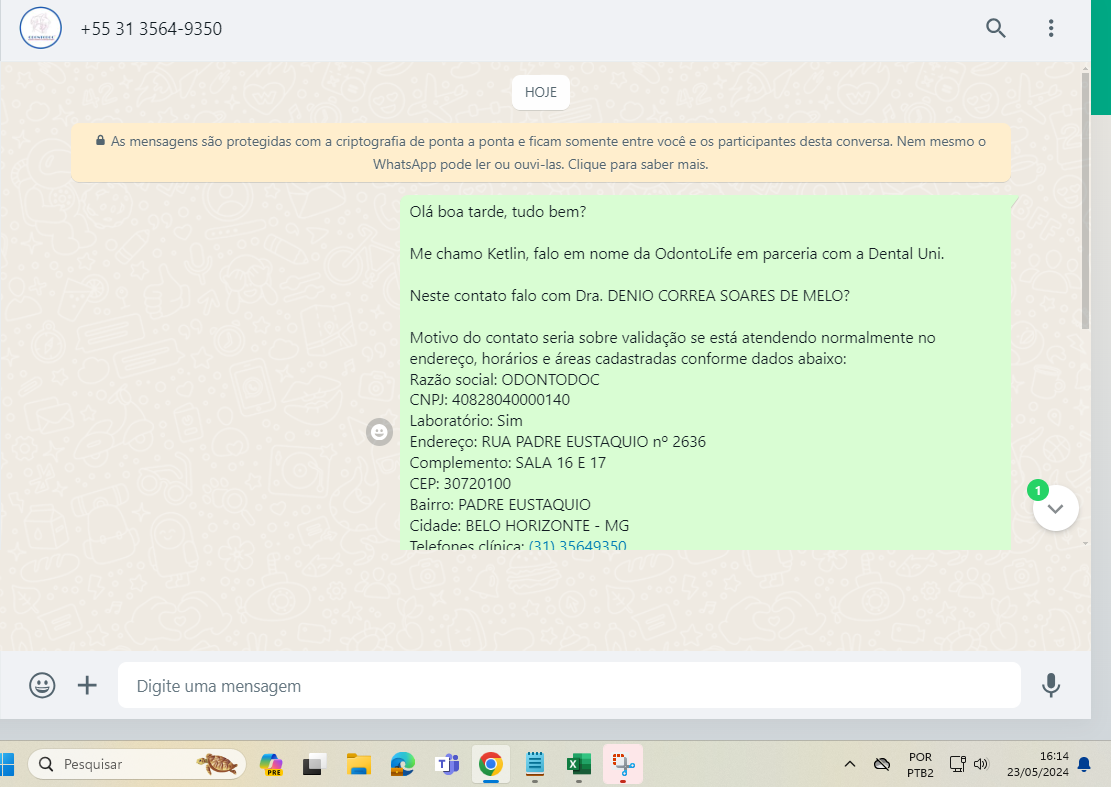Click the Olá boa tarde greeting text
This screenshot has height=787, width=1111.
click(497, 212)
